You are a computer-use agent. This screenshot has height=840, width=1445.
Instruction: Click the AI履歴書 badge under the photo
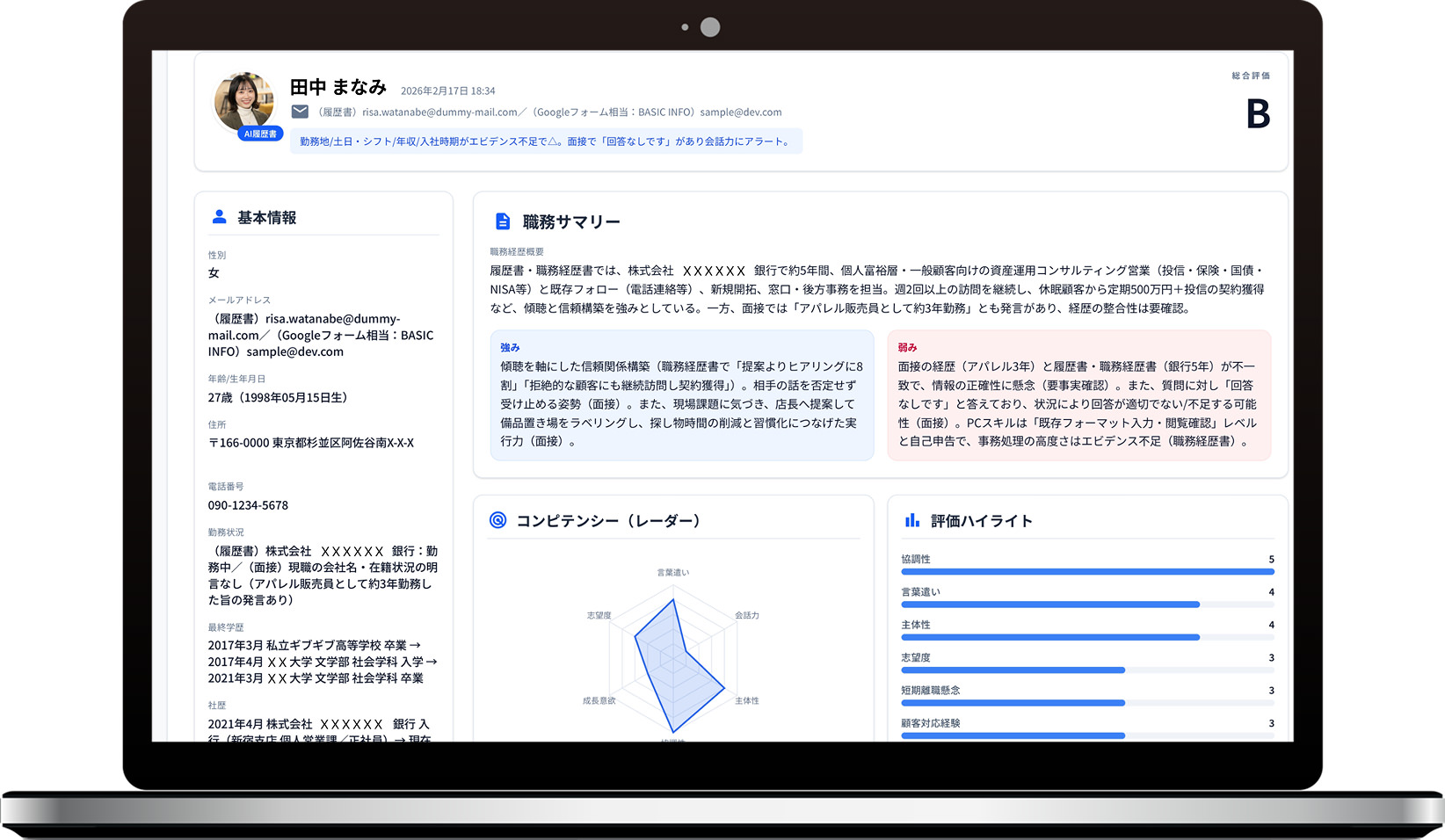[x=260, y=134]
